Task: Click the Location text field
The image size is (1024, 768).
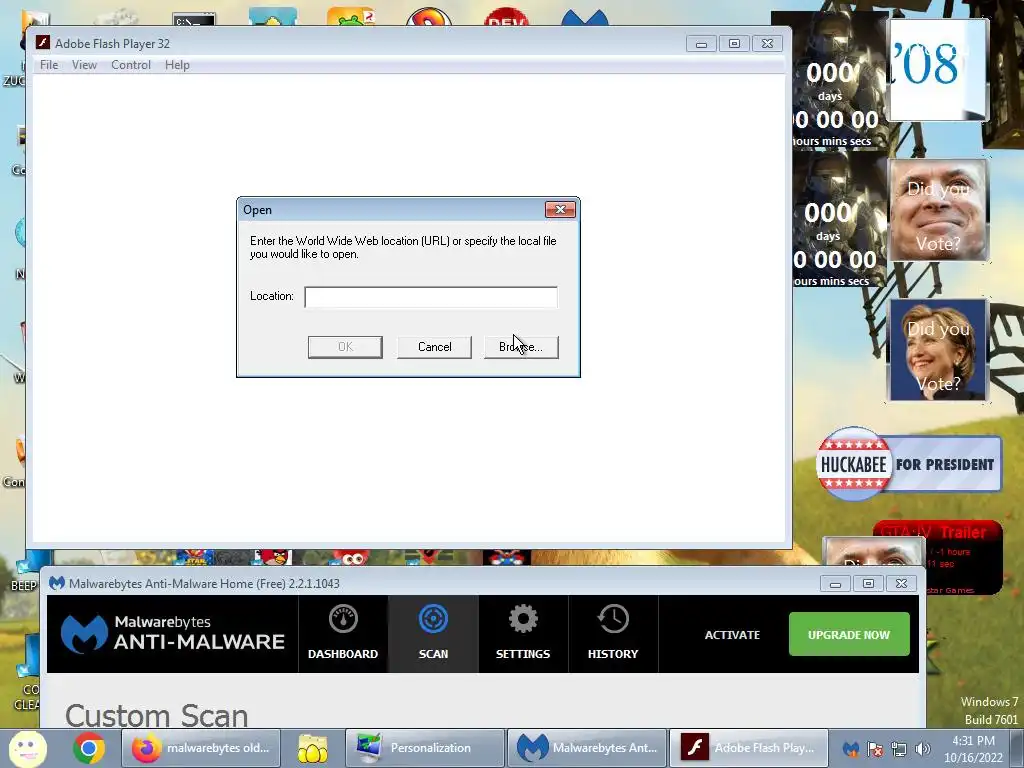Action: click(x=431, y=296)
